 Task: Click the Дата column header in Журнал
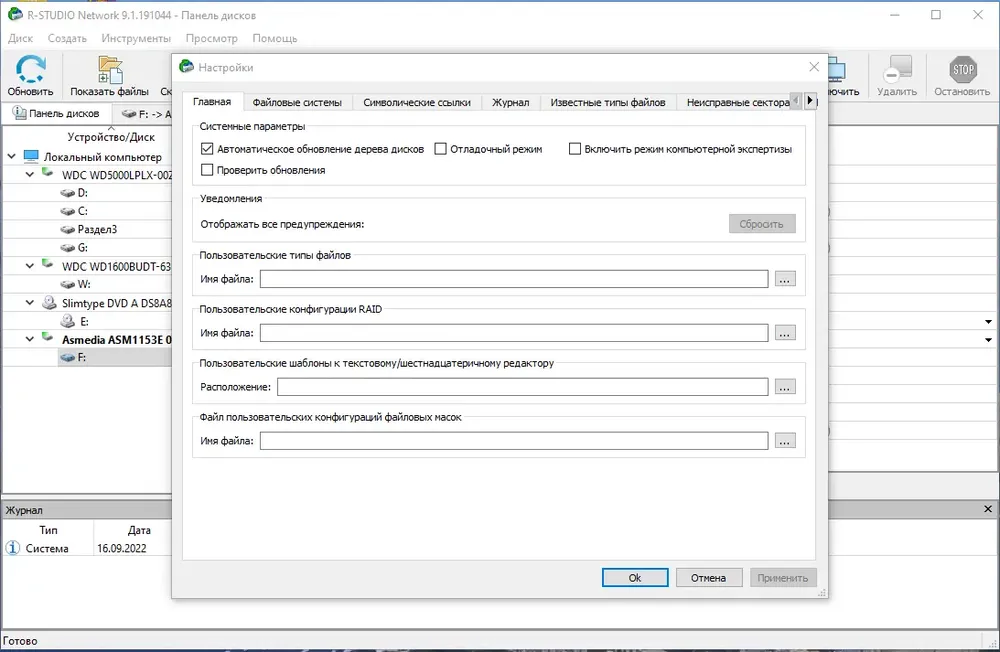139,530
